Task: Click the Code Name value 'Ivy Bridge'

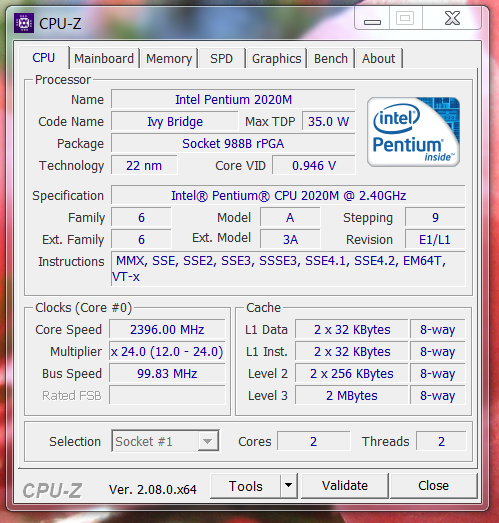Action: 175,121
